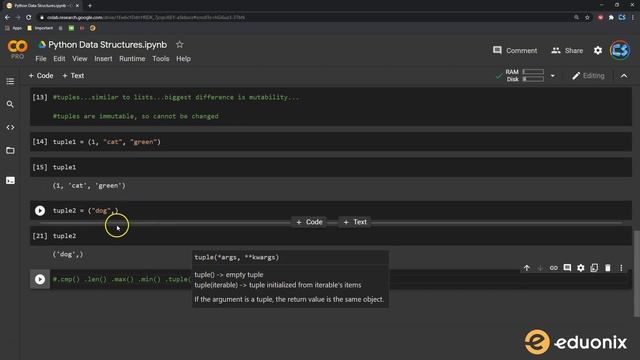Open the View menu

pos(80,59)
